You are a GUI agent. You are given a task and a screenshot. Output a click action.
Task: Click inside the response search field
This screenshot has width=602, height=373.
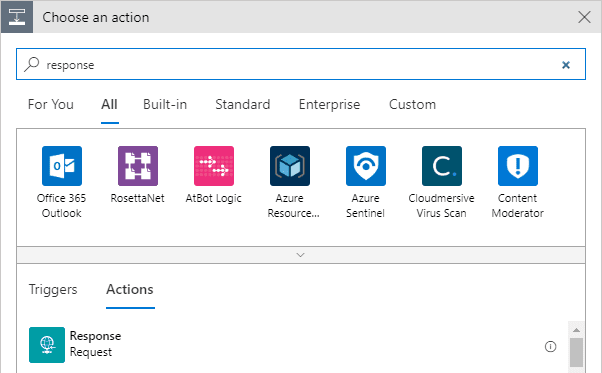(x=301, y=64)
